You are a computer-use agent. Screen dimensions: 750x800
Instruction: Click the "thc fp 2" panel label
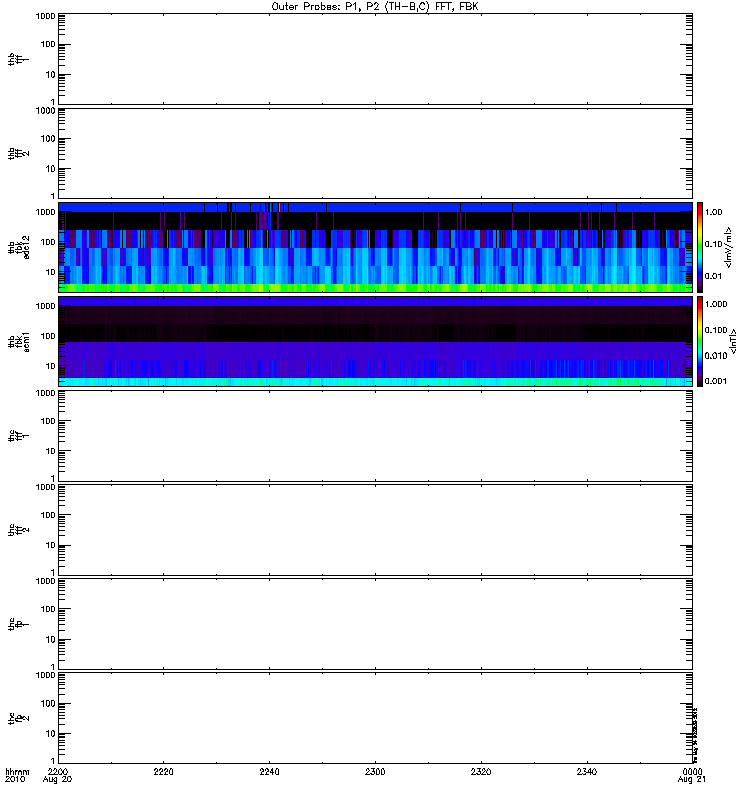tap(18, 718)
